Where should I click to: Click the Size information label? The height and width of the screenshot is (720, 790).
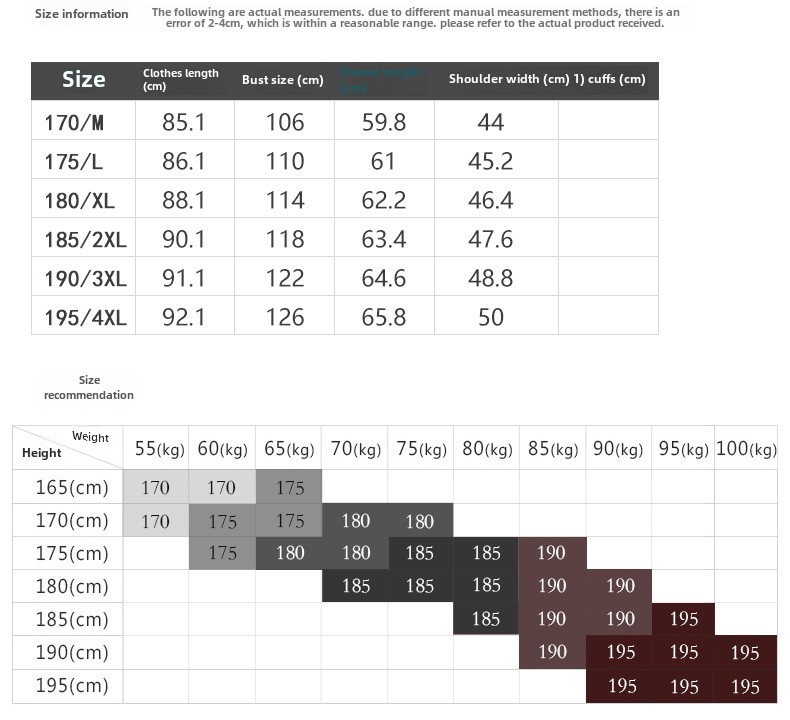click(x=82, y=14)
